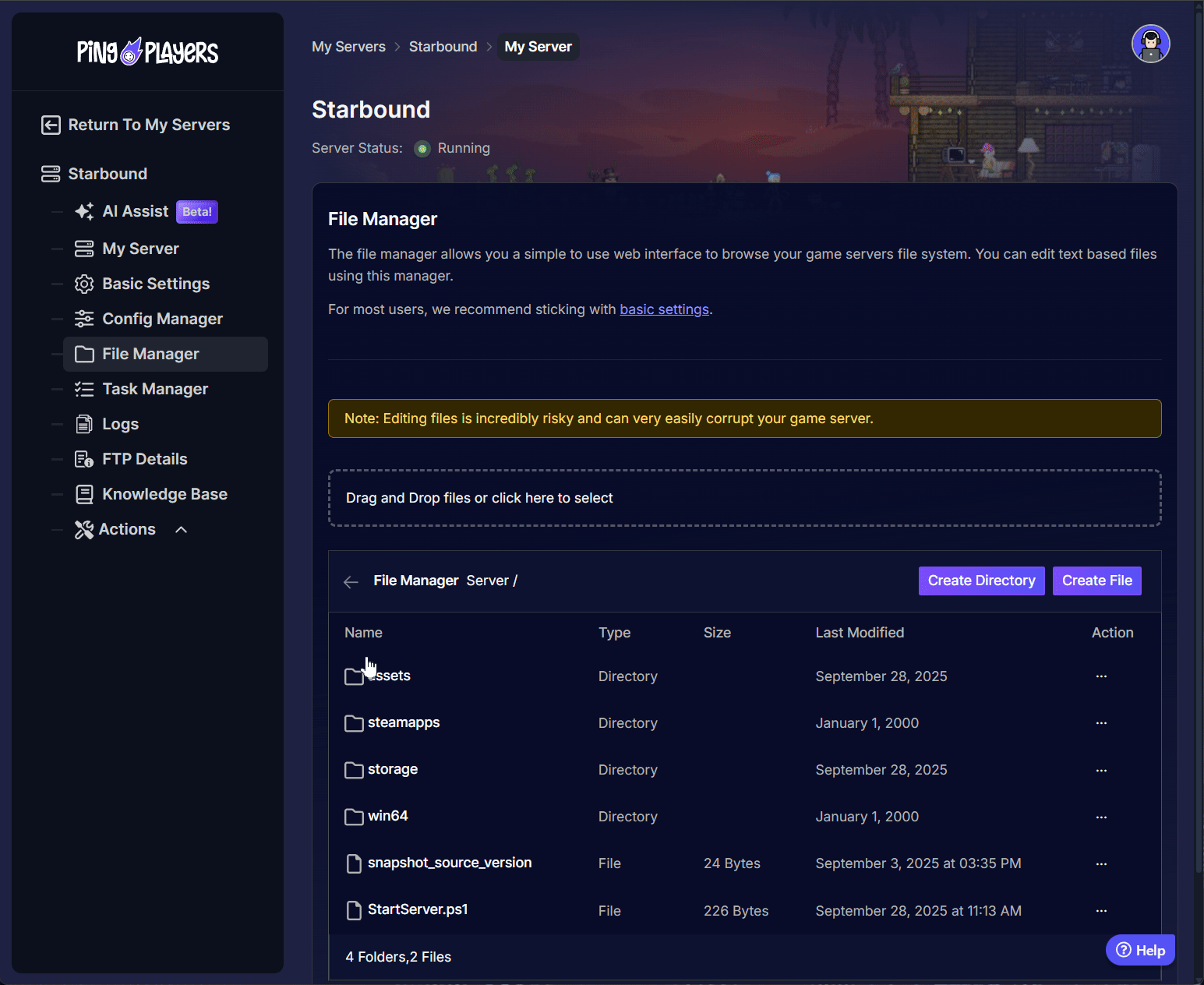Select My Server in the sidebar
The width and height of the screenshot is (1204, 985).
[x=140, y=249]
